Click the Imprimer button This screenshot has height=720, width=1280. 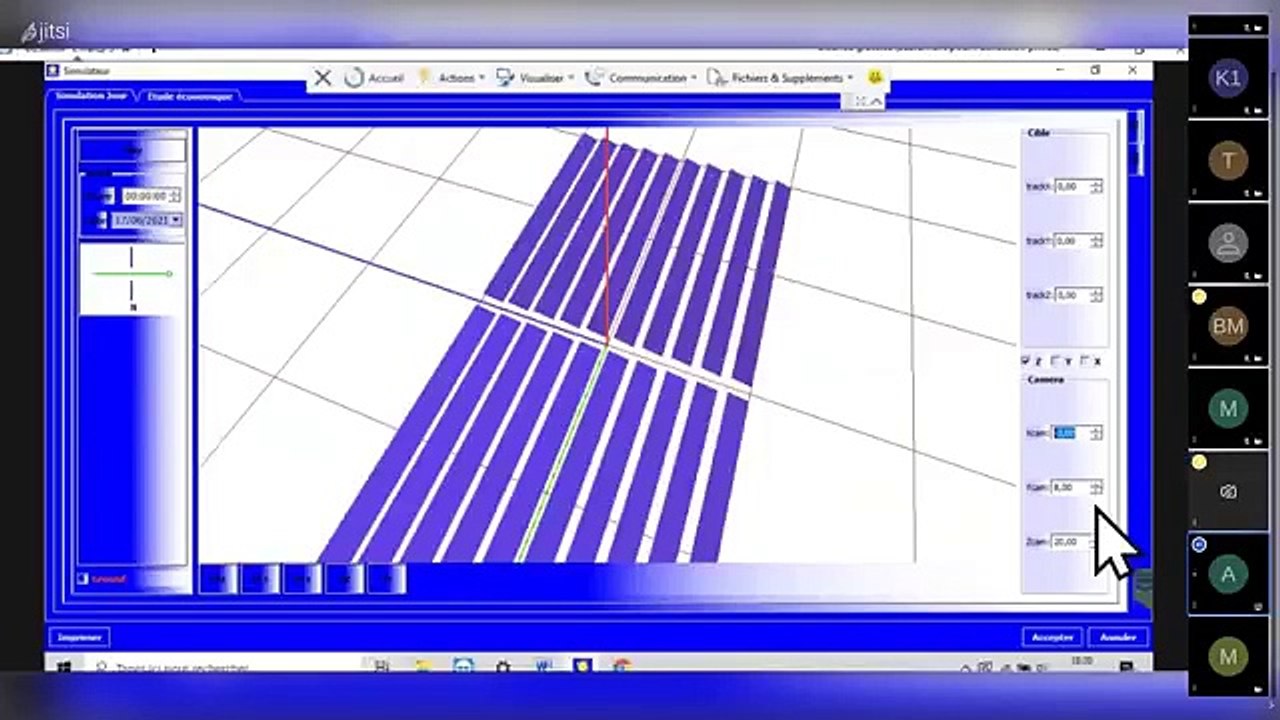[79, 637]
